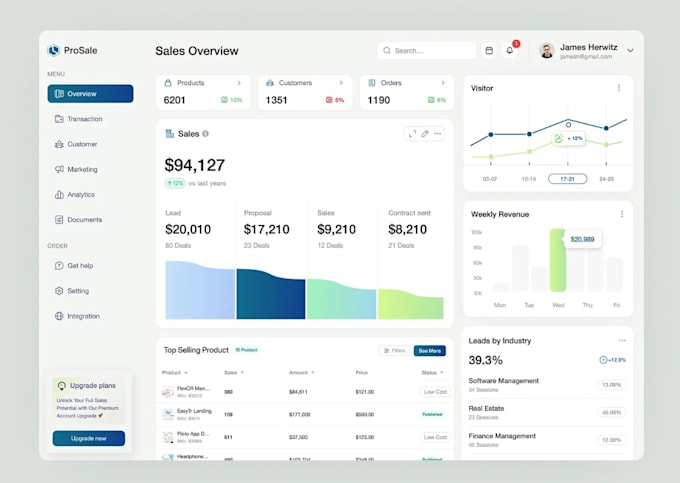Expand James Herwitz account dropdown
This screenshot has width=680, height=483.
click(630, 51)
